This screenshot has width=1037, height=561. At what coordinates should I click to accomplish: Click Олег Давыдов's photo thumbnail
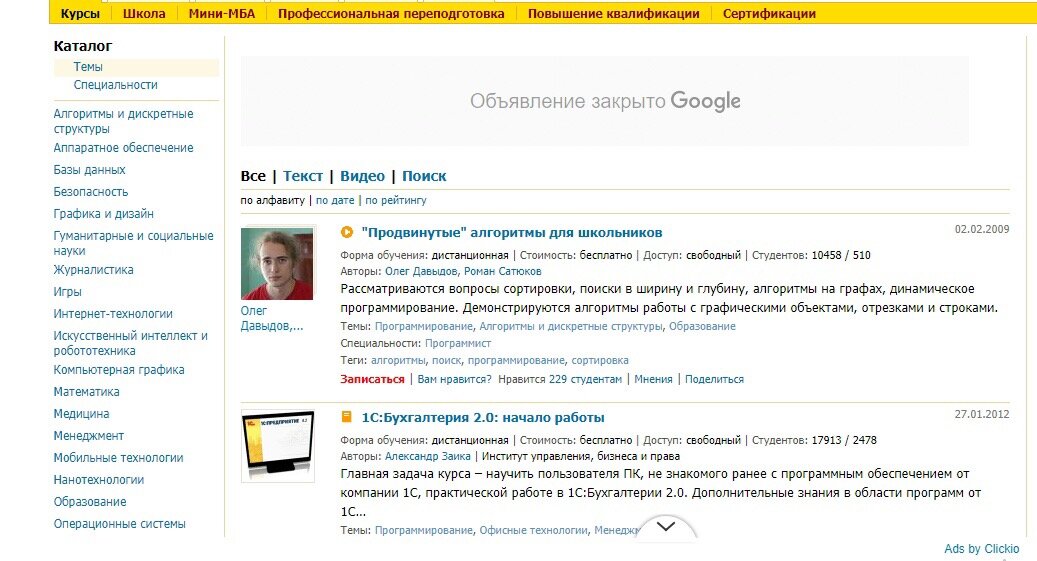coord(277,264)
